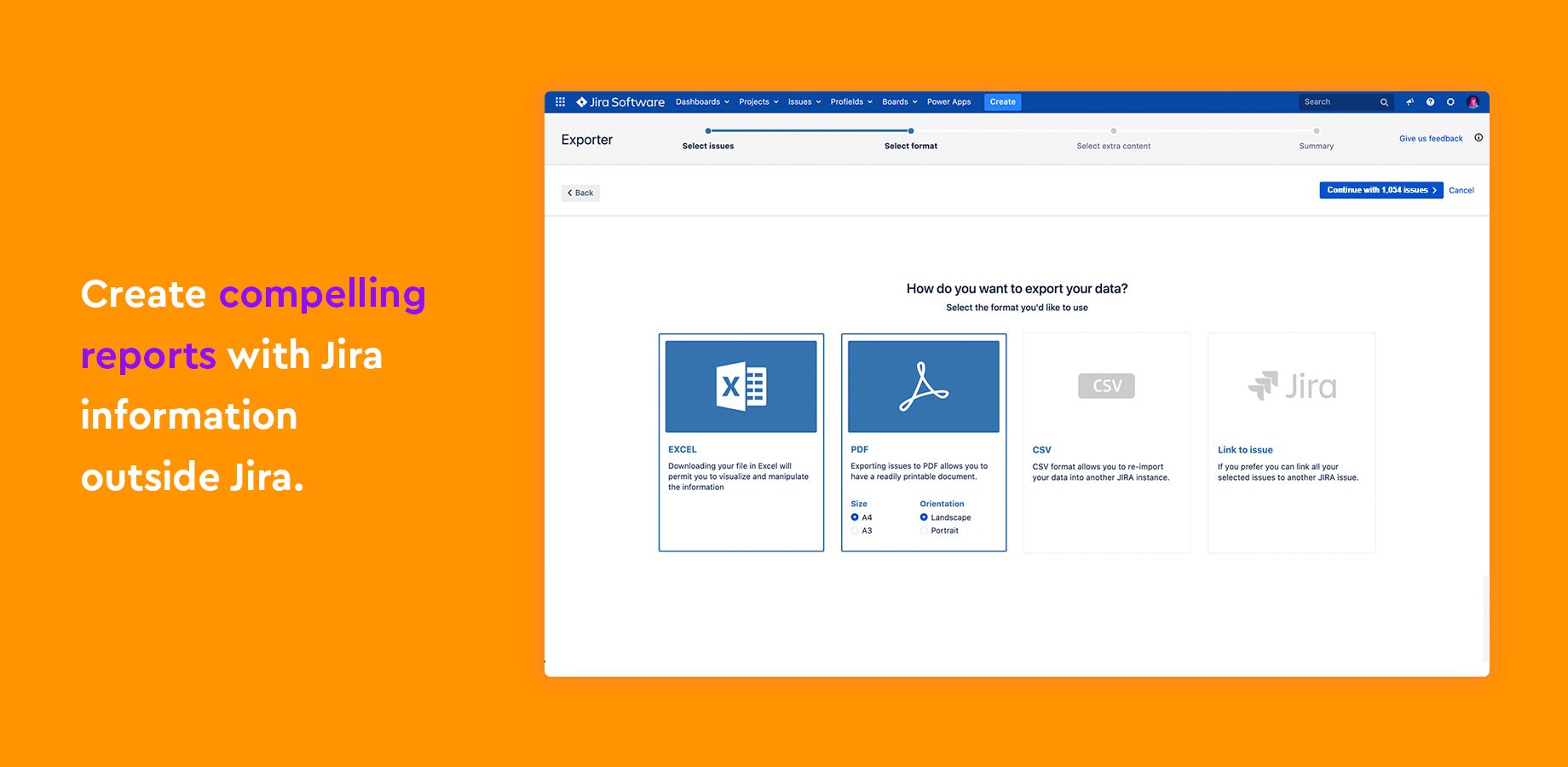Expand the Issues menu
The height and width of the screenshot is (767, 1568).
click(x=804, y=101)
